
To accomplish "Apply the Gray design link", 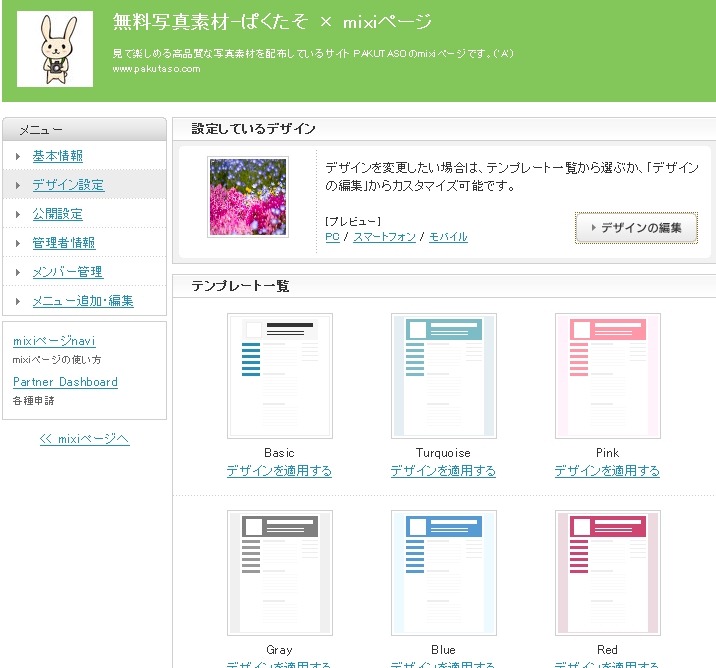I will [x=279, y=664].
